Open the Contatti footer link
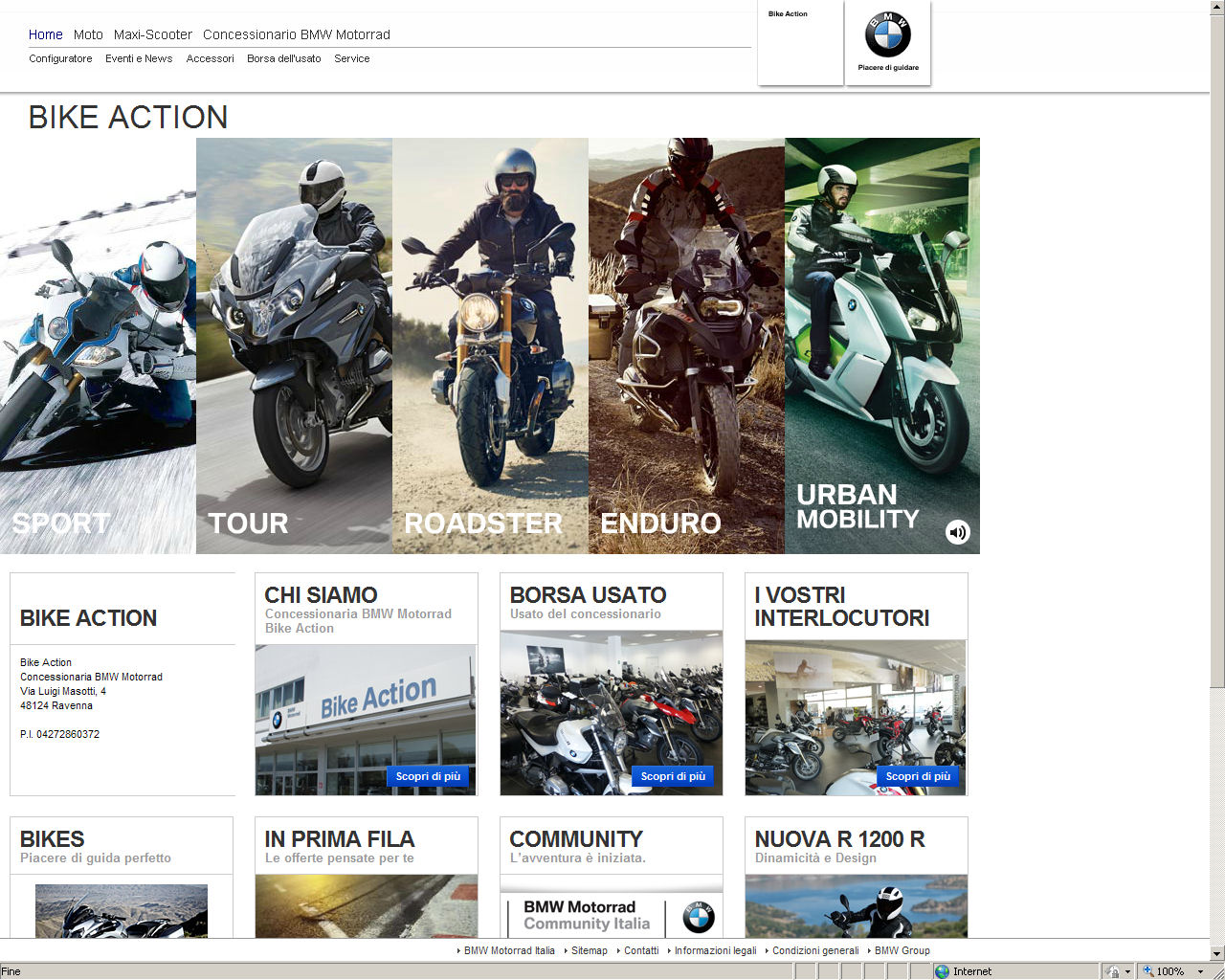 (x=641, y=950)
